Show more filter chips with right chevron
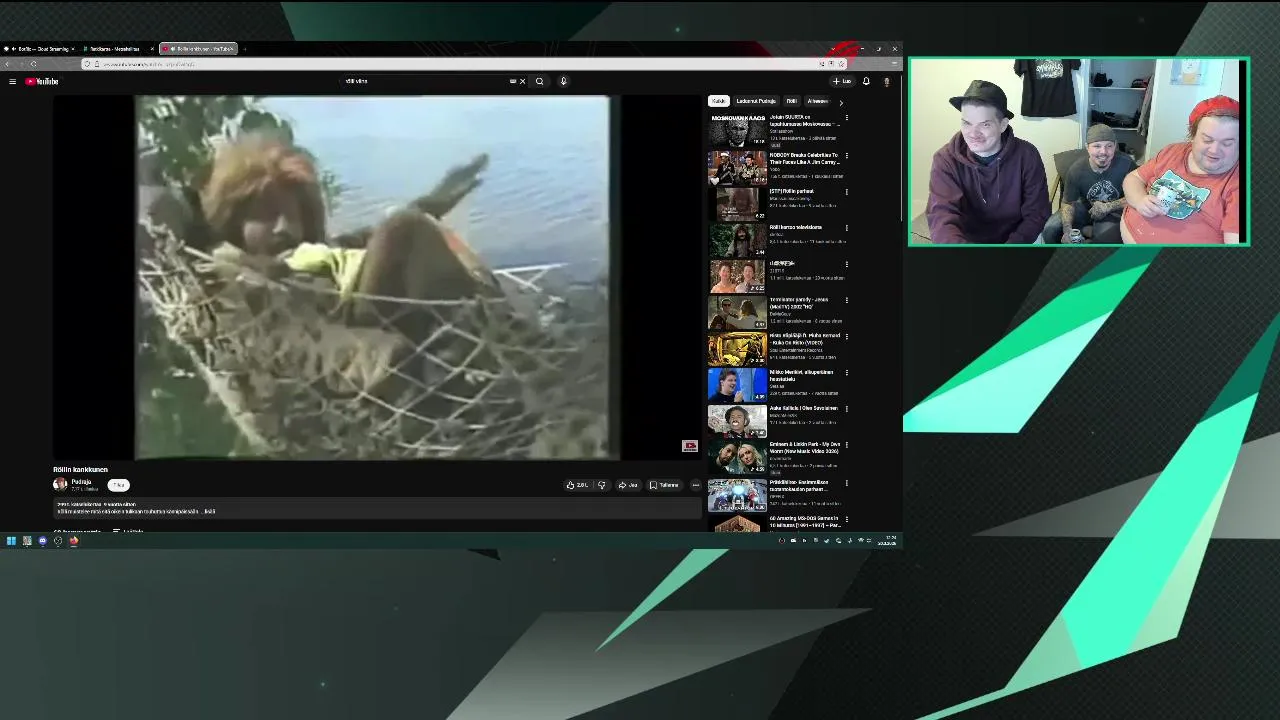Image resolution: width=1280 pixels, height=720 pixels. tap(841, 102)
